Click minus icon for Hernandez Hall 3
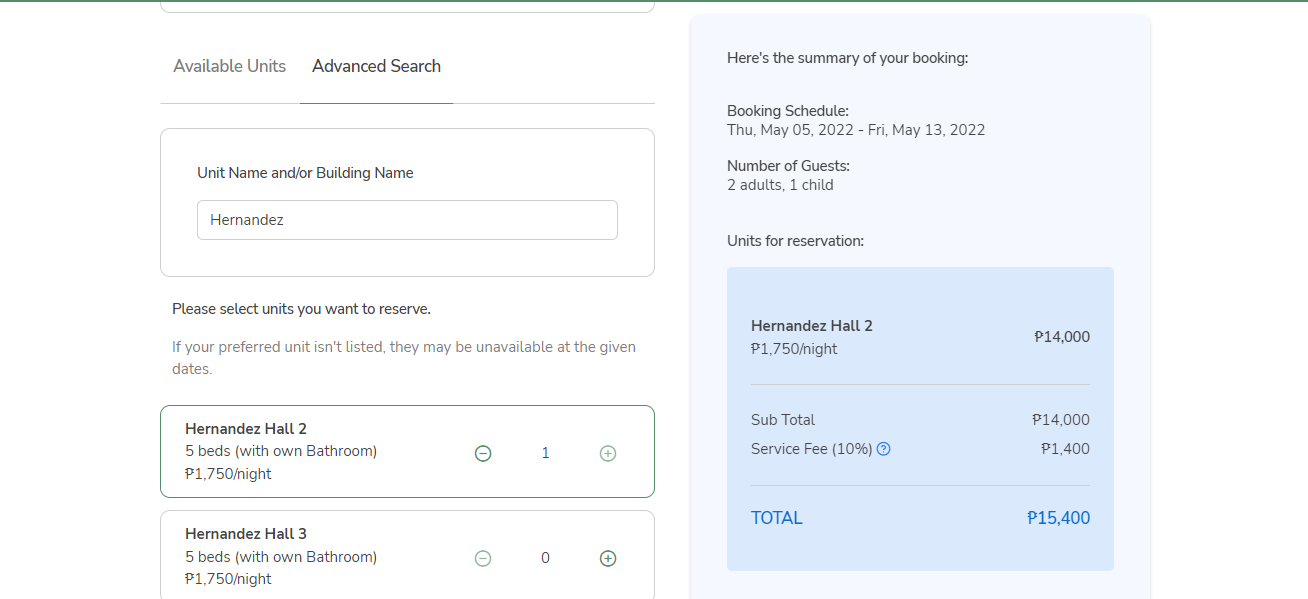Image resolution: width=1308 pixels, height=599 pixels. (483, 558)
